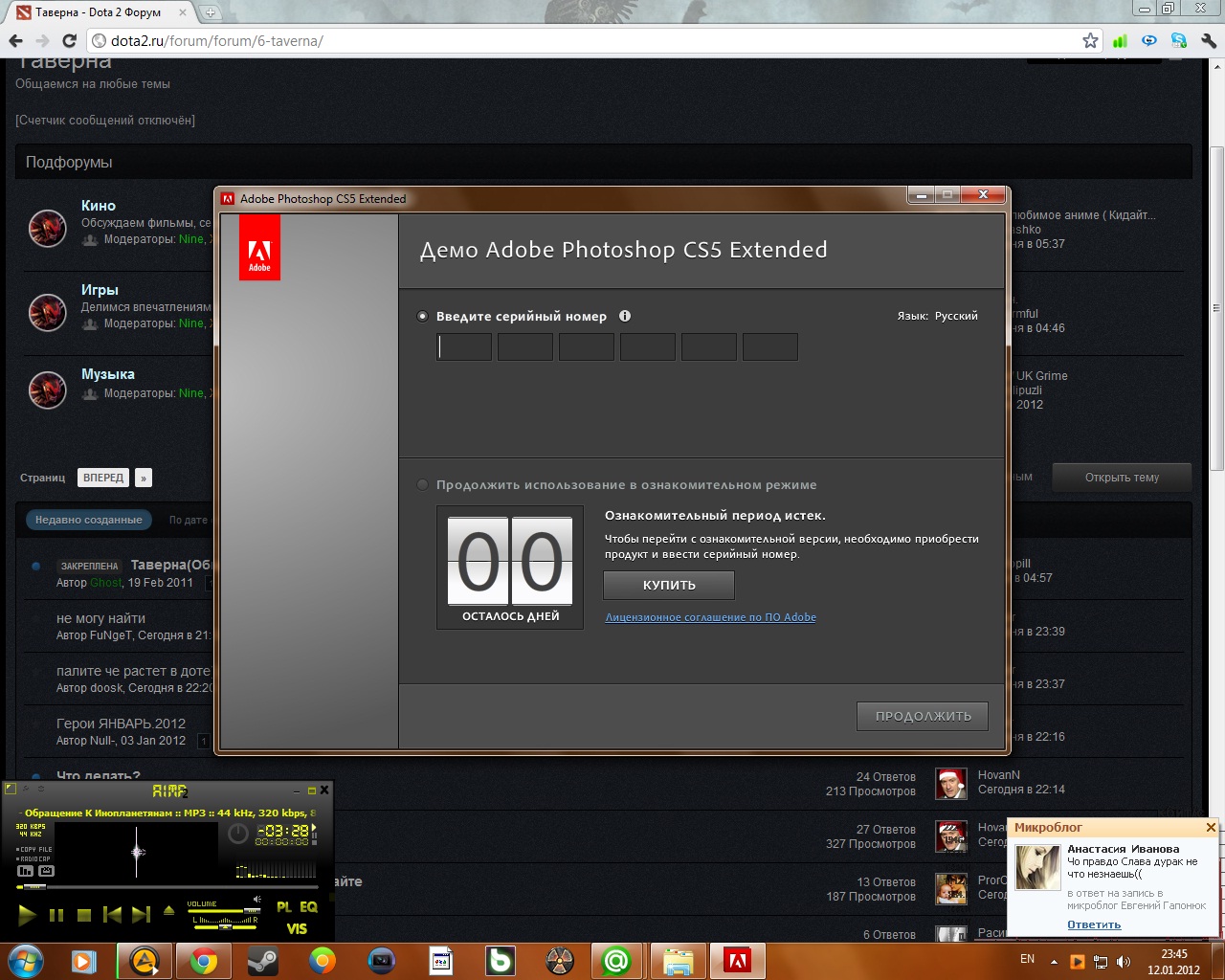The height and width of the screenshot is (980, 1225).
Task: Select the continue in trial mode radio button
Action: tap(423, 485)
